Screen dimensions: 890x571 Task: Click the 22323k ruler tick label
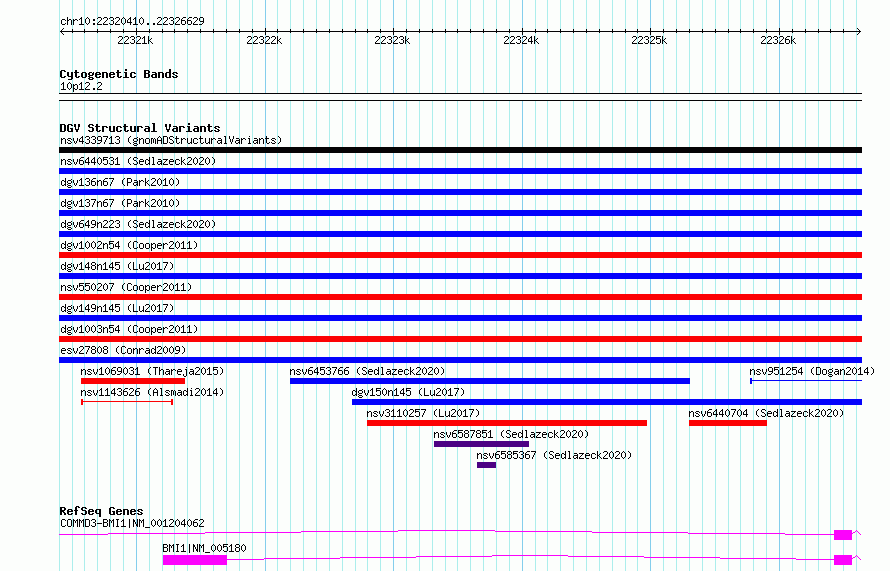click(x=392, y=40)
